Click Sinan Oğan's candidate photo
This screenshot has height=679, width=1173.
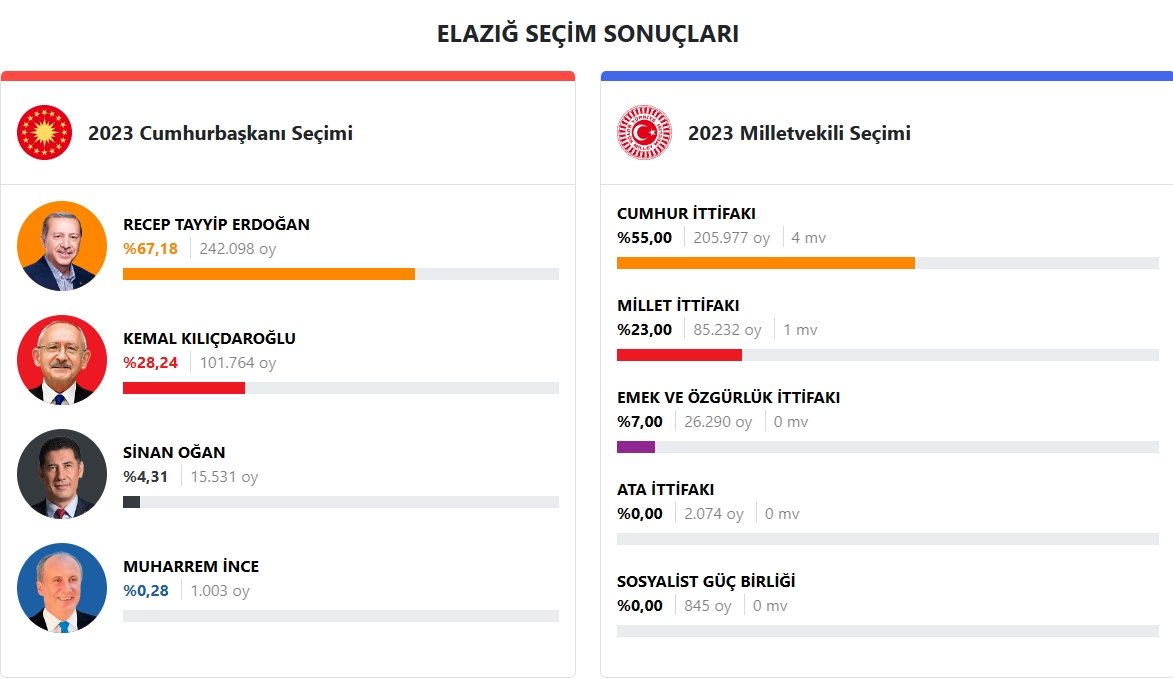tap(62, 474)
